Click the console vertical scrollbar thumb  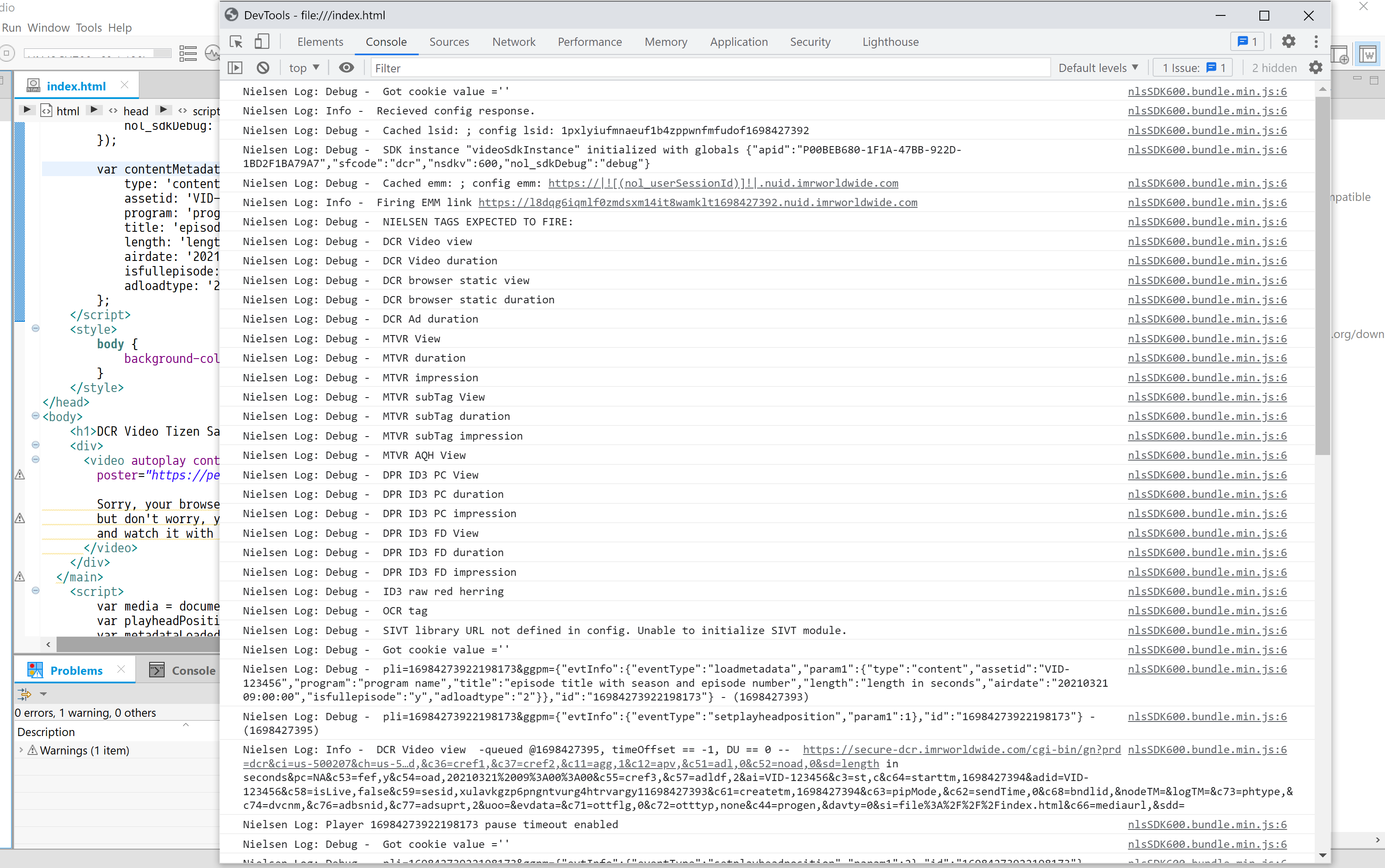pos(1322,275)
